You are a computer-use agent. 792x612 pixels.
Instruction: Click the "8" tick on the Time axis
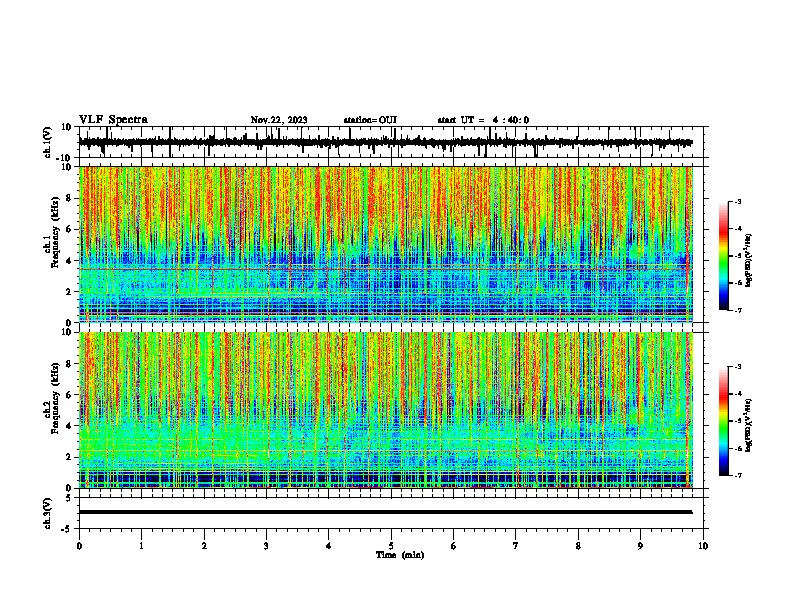(578, 546)
